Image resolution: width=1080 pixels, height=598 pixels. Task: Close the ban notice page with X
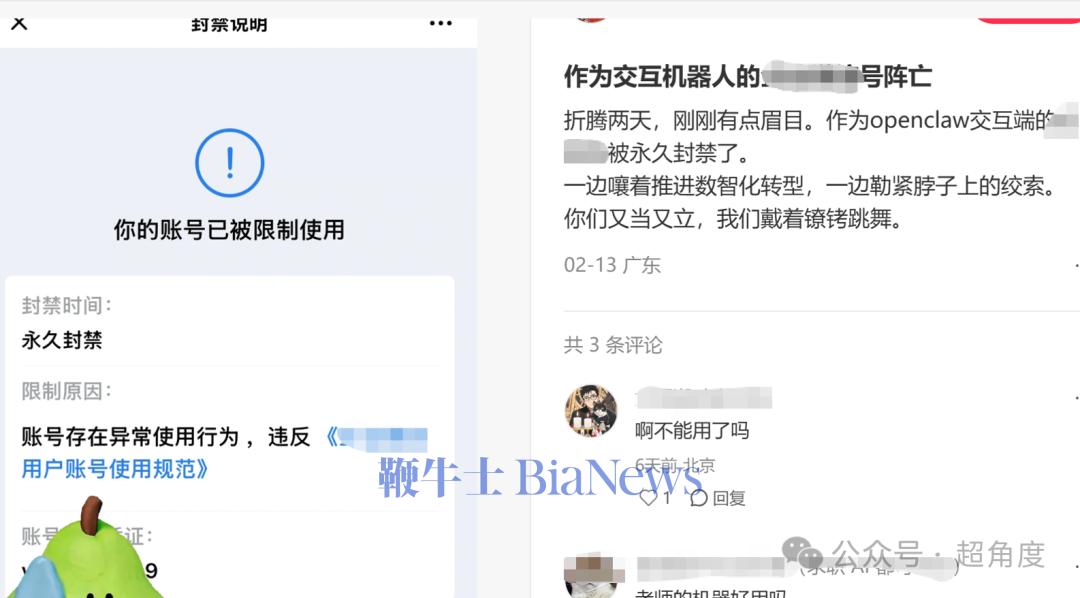tap(19, 24)
